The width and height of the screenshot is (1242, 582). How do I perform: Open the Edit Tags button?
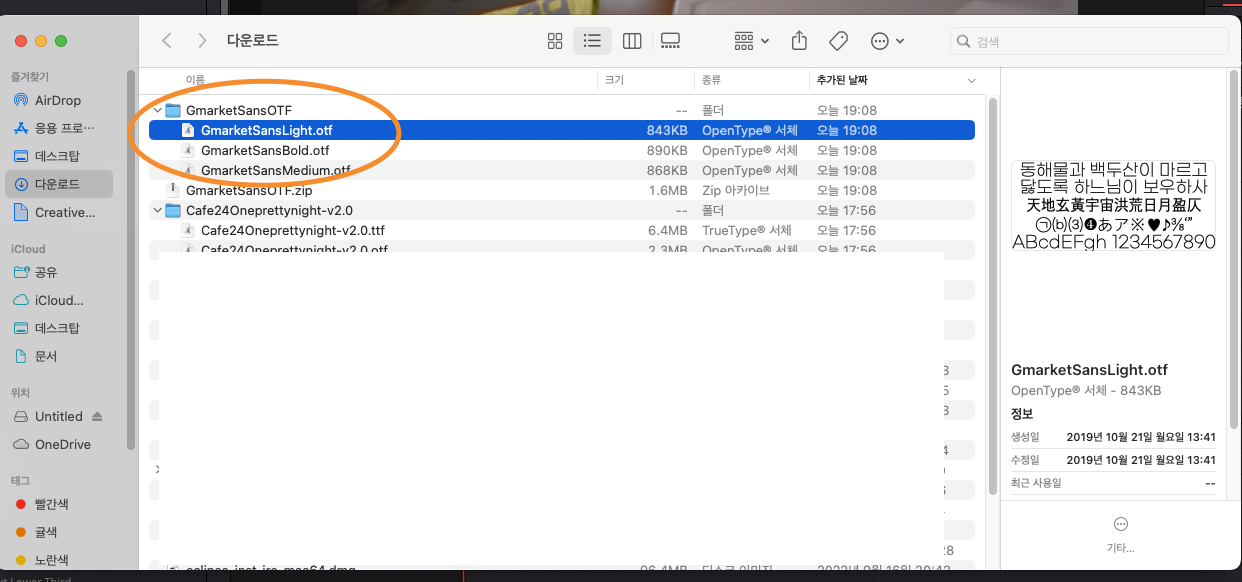tap(838, 41)
